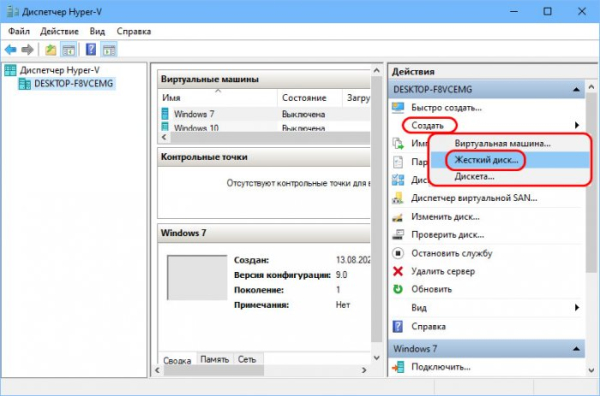Click the center pane scroll-down arrow
Screen dimensions: 600x396
(x=377, y=358)
